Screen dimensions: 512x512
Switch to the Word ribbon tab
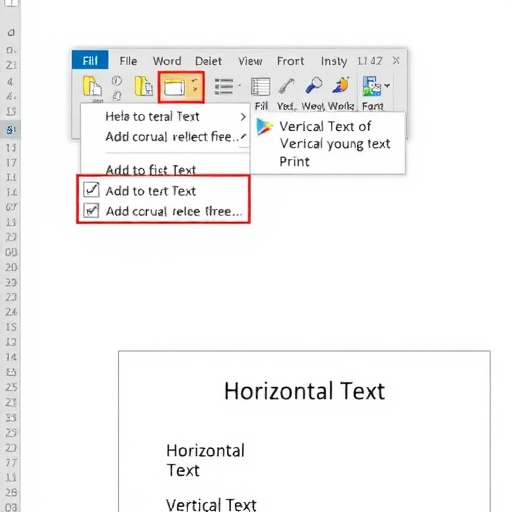[x=167, y=61]
